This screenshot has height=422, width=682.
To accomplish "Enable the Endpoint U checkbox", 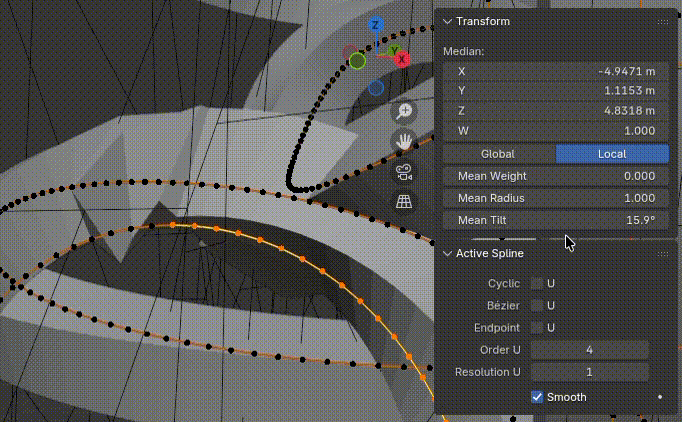I will [x=537, y=327].
